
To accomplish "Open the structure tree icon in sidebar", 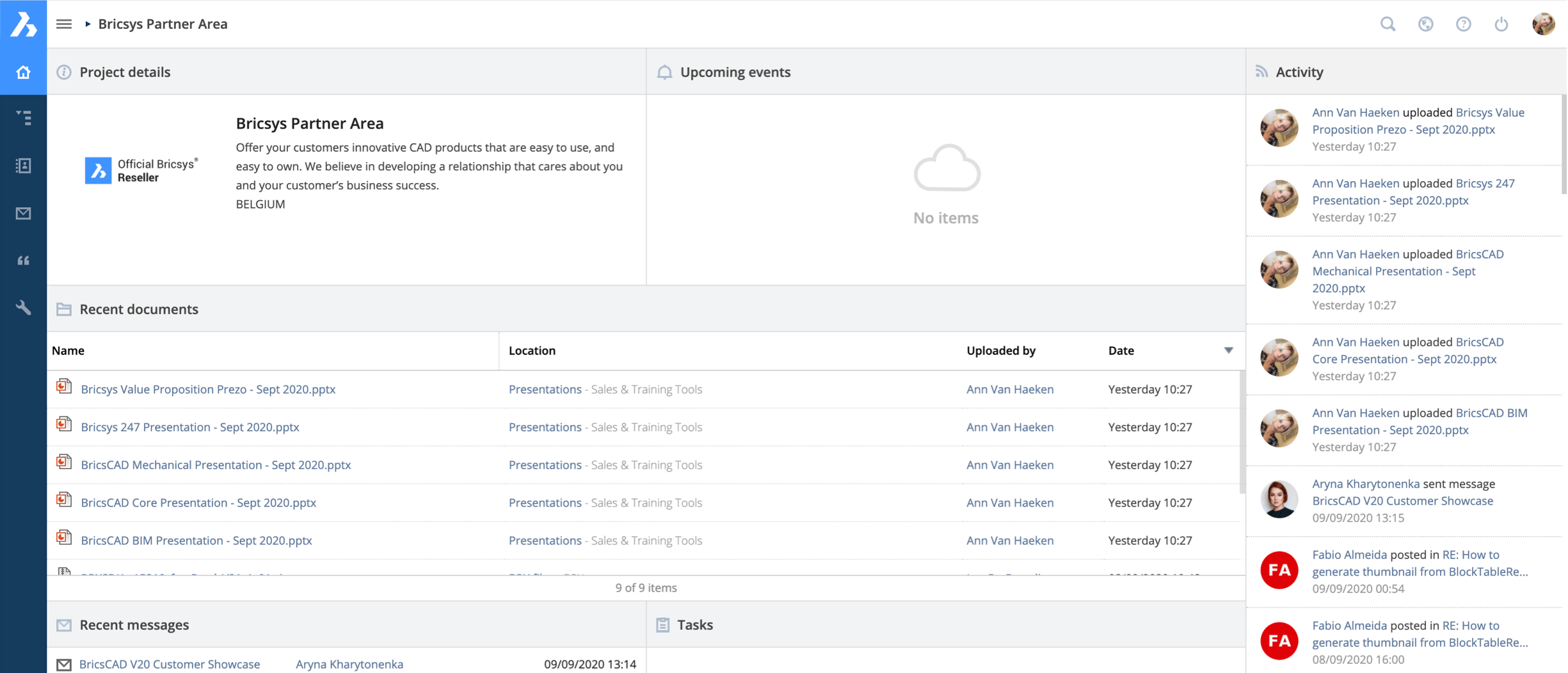I will click(23, 118).
